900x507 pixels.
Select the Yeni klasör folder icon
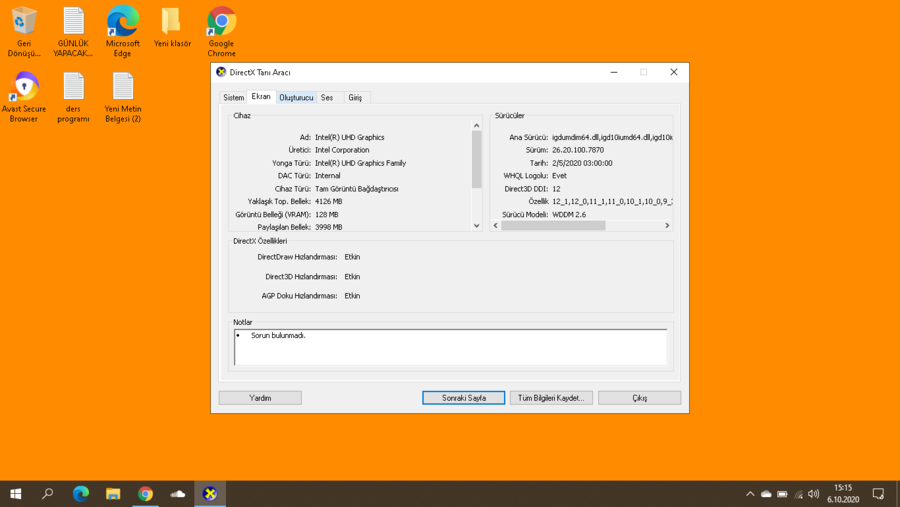172,27
